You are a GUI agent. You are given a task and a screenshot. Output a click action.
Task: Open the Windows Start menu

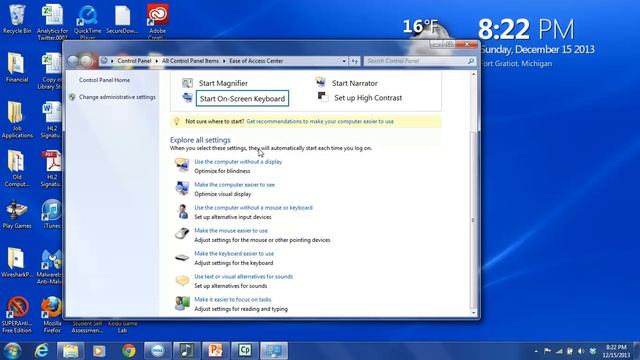(12, 351)
